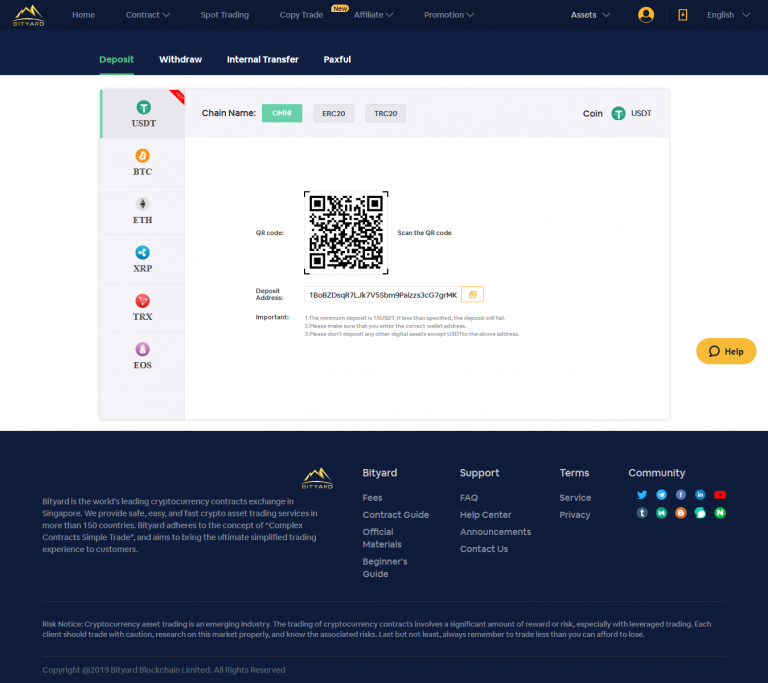Open the Privacy terms link
Viewport: 768px width, 683px height.
coord(575,514)
